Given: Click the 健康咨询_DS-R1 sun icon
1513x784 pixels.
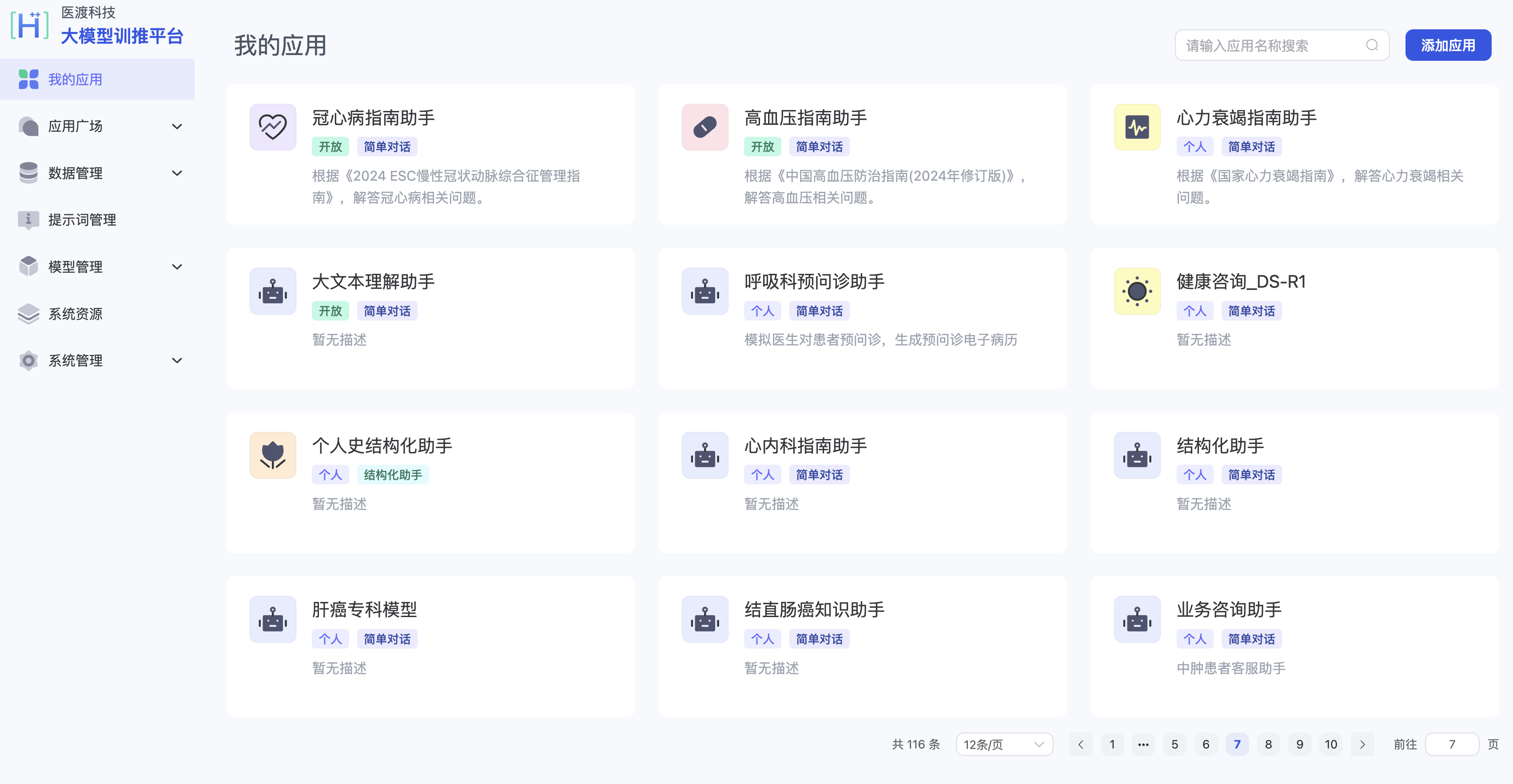Looking at the screenshot, I should tap(1137, 291).
